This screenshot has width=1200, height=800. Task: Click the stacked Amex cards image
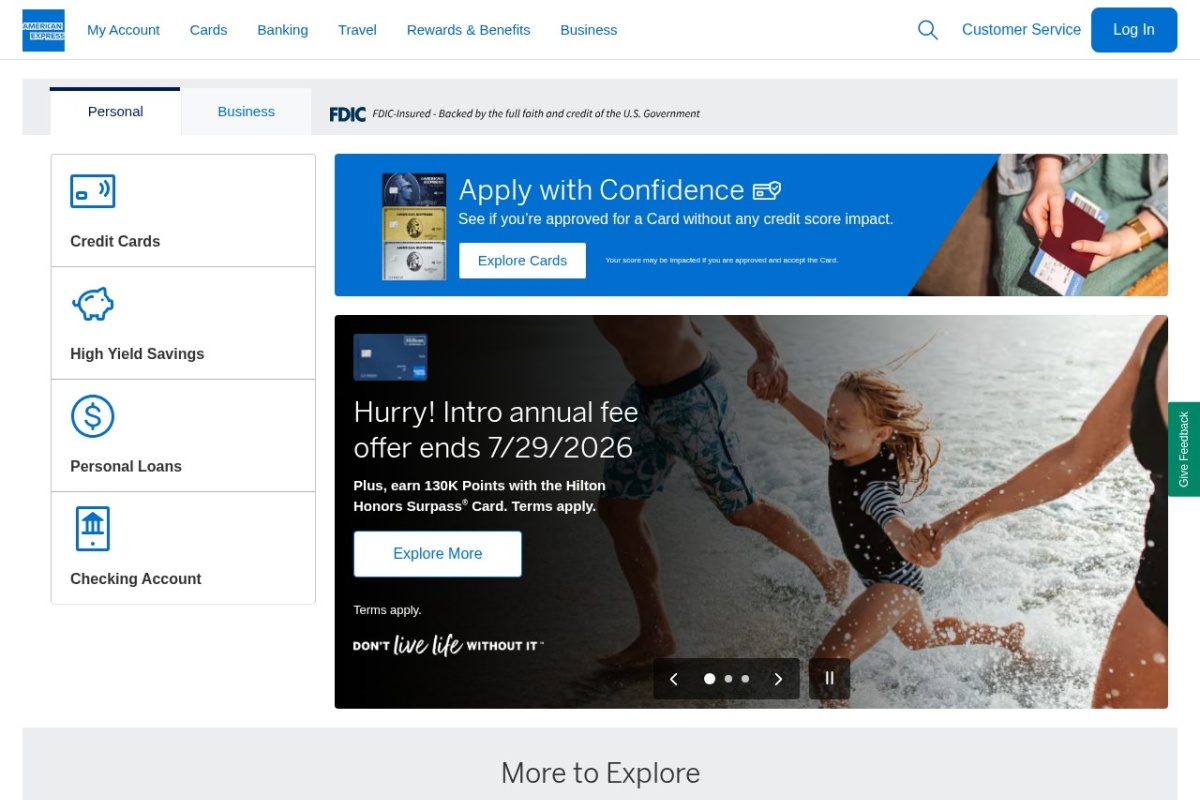[x=414, y=226]
